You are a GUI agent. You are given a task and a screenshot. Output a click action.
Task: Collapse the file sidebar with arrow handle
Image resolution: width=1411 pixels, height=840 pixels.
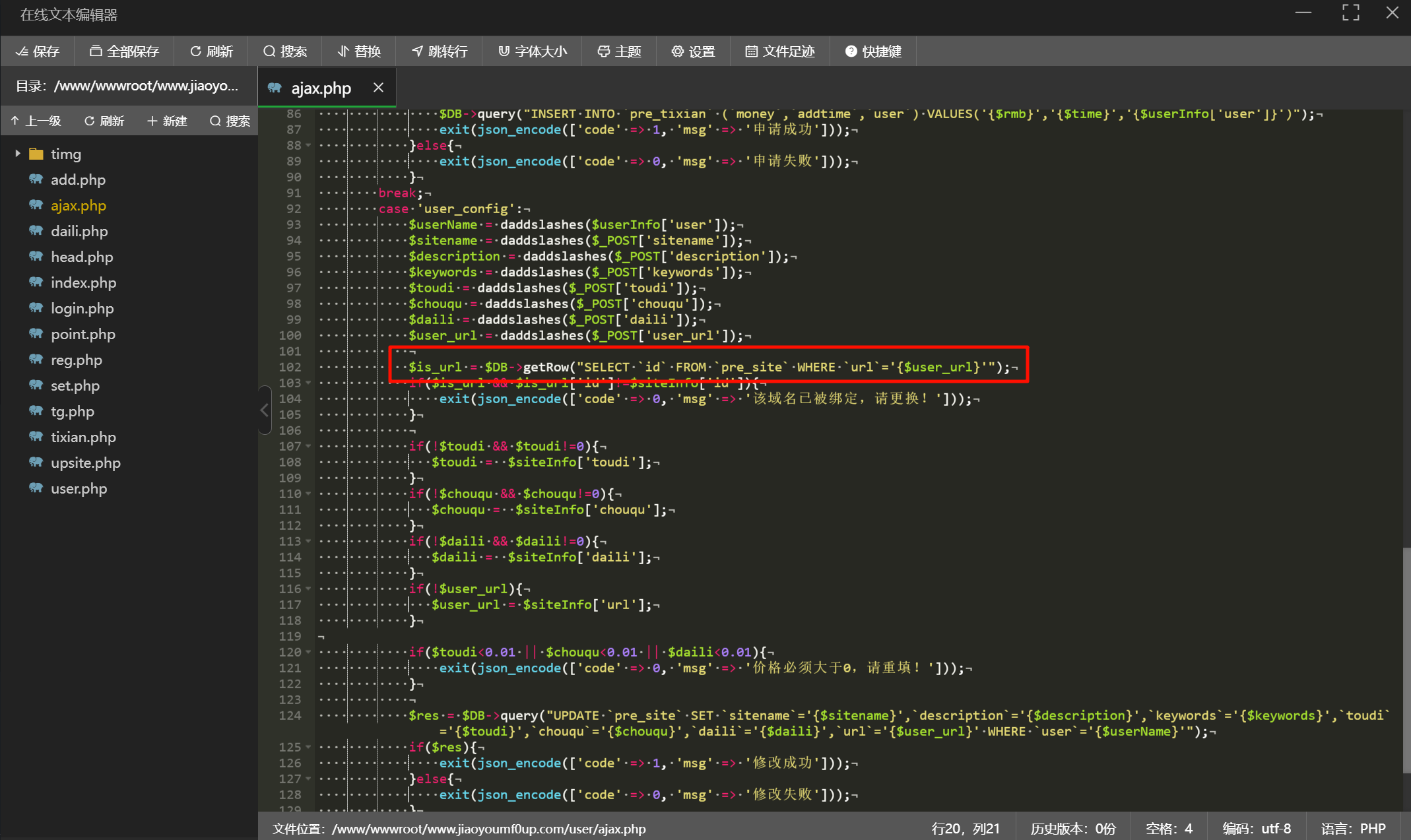(x=264, y=410)
